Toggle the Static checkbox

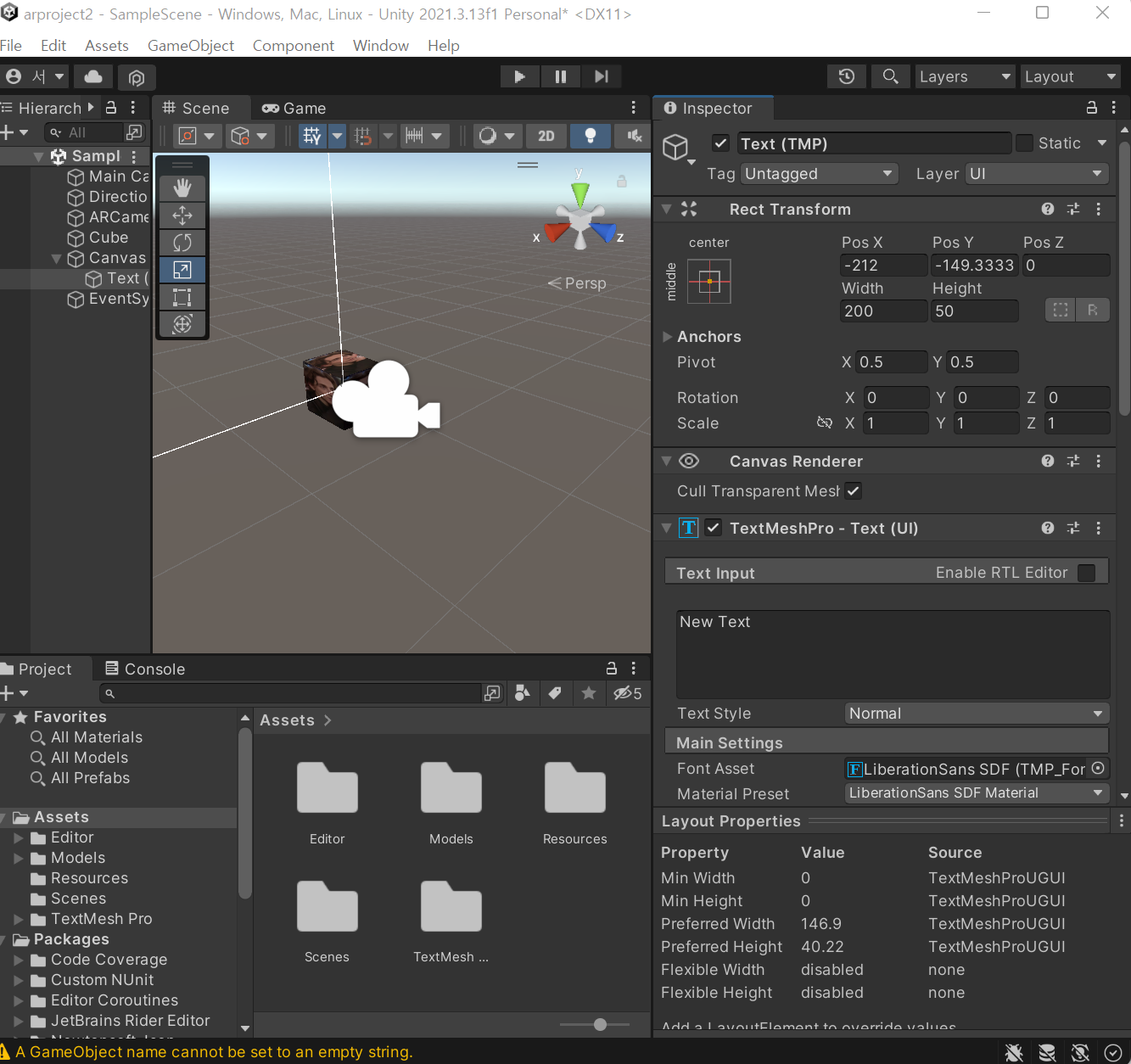(x=1025, y=143)
